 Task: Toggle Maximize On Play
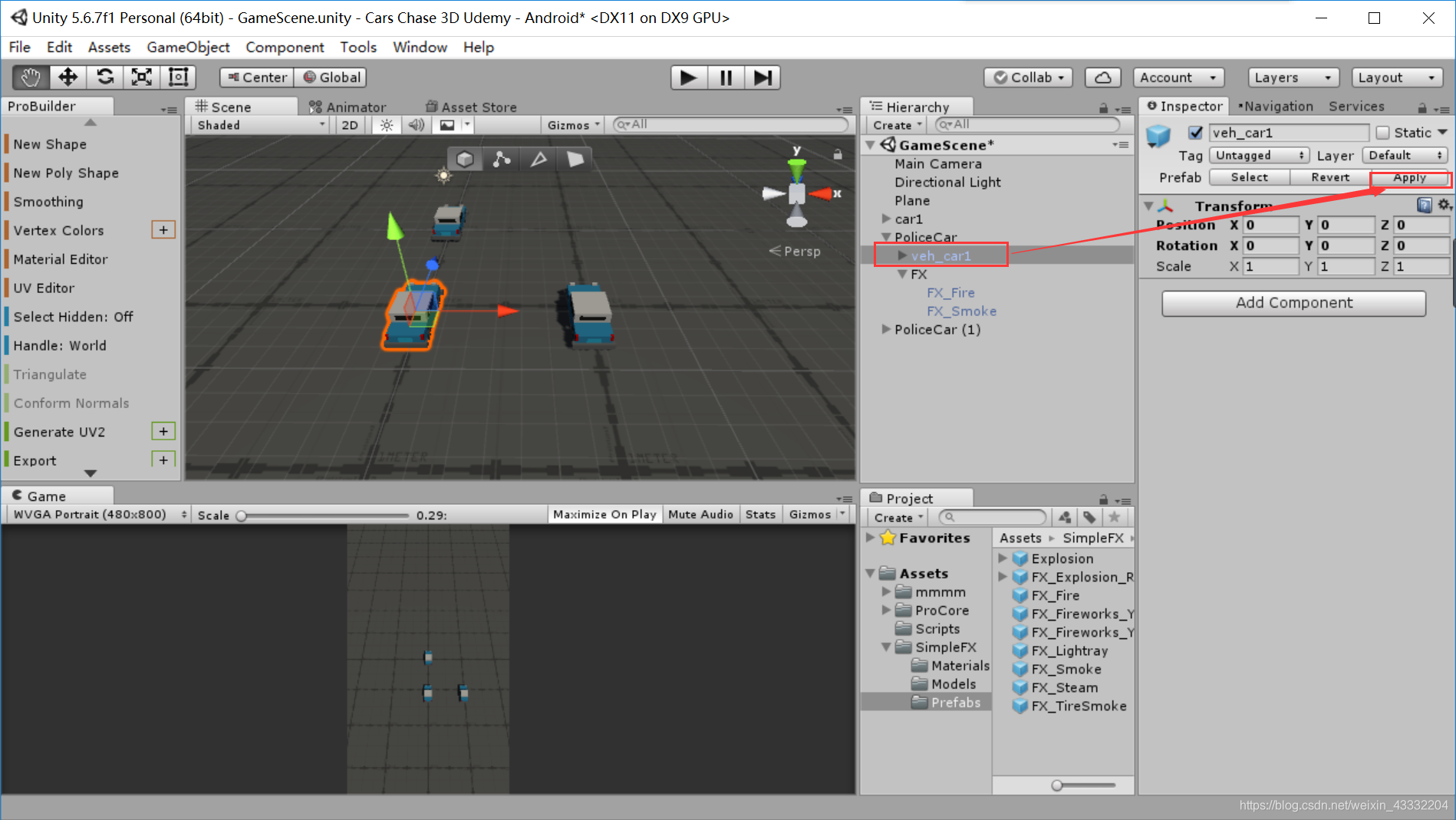[604, 515]
